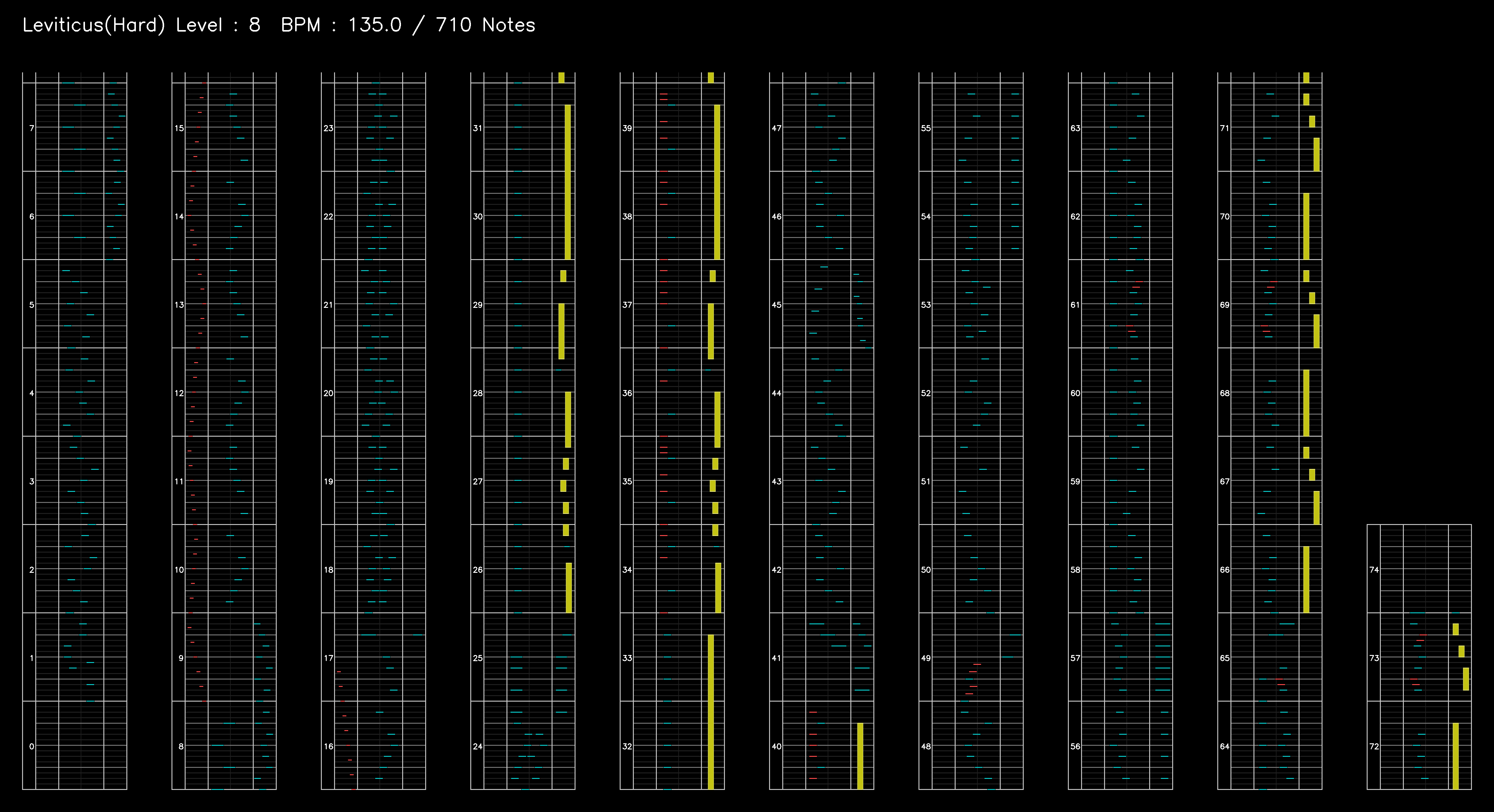
Task: Click measure number 33 label
Action: (627, 658)
